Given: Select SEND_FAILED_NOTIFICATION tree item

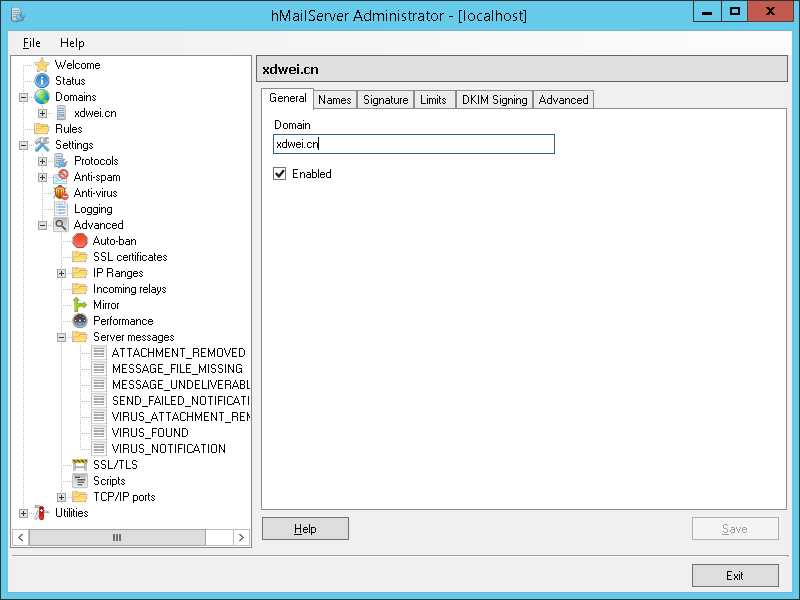Looking at the screenshot, I should coord(181,401).
